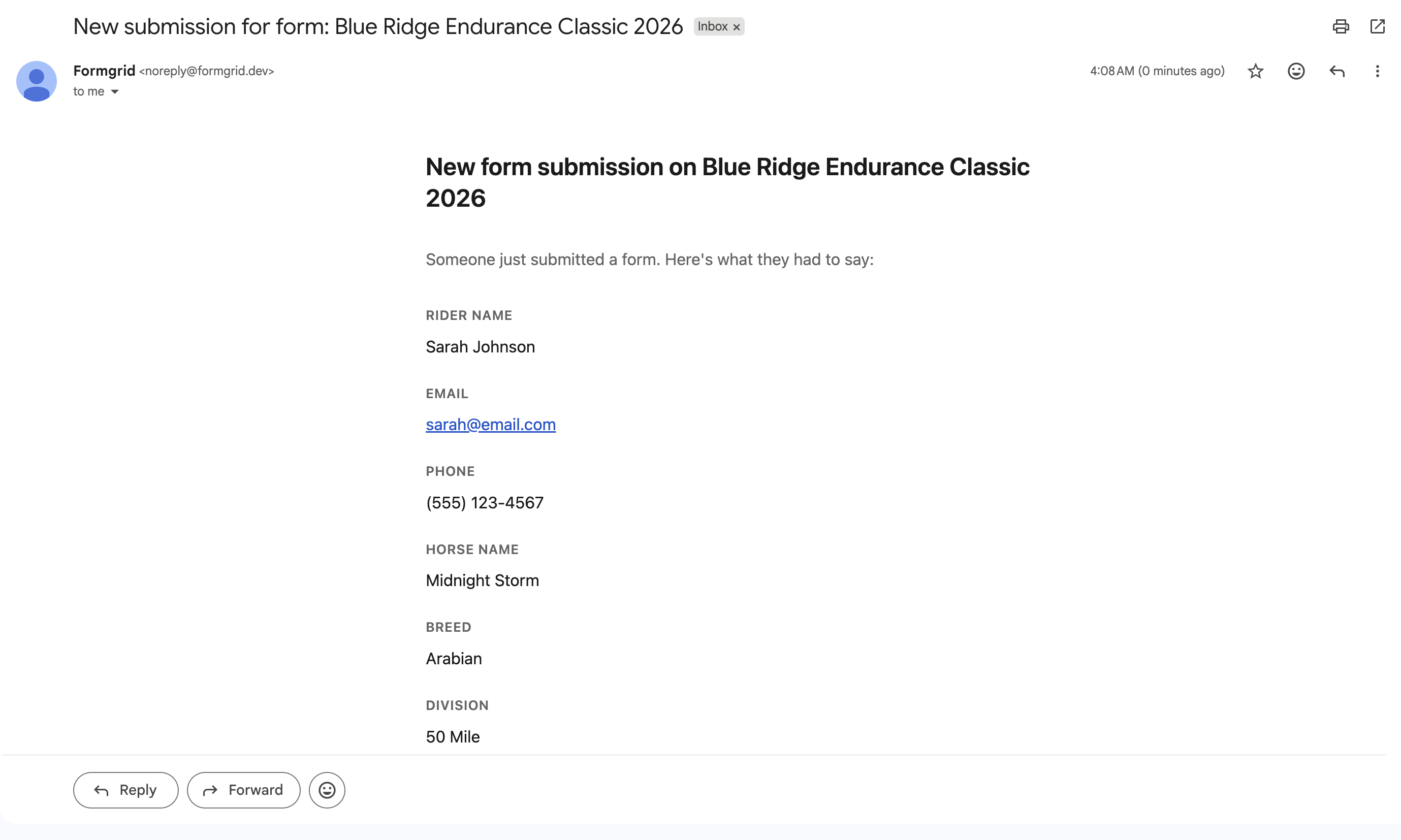Viewport: 1401px width, 840px height.
Task: Select the division value 50 Mile
Action: point(453,736)
